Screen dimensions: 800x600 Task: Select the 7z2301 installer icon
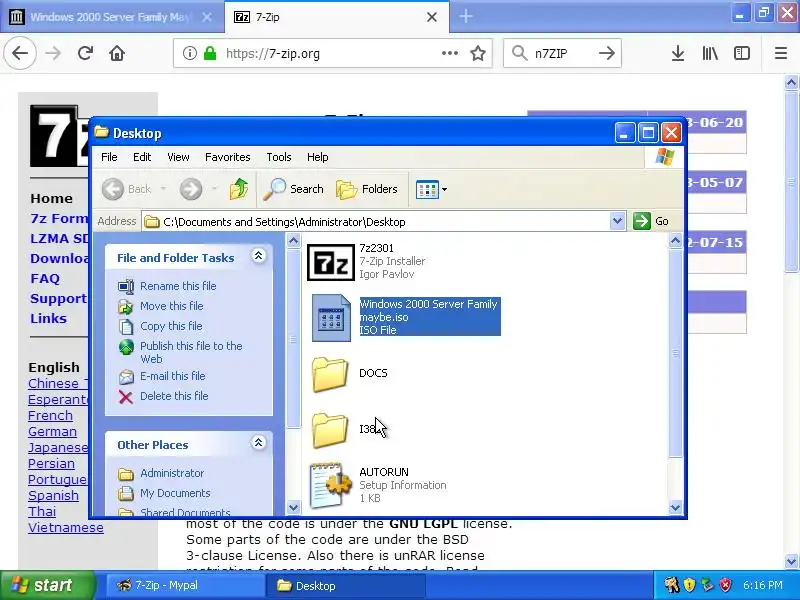tap(331, 262)
